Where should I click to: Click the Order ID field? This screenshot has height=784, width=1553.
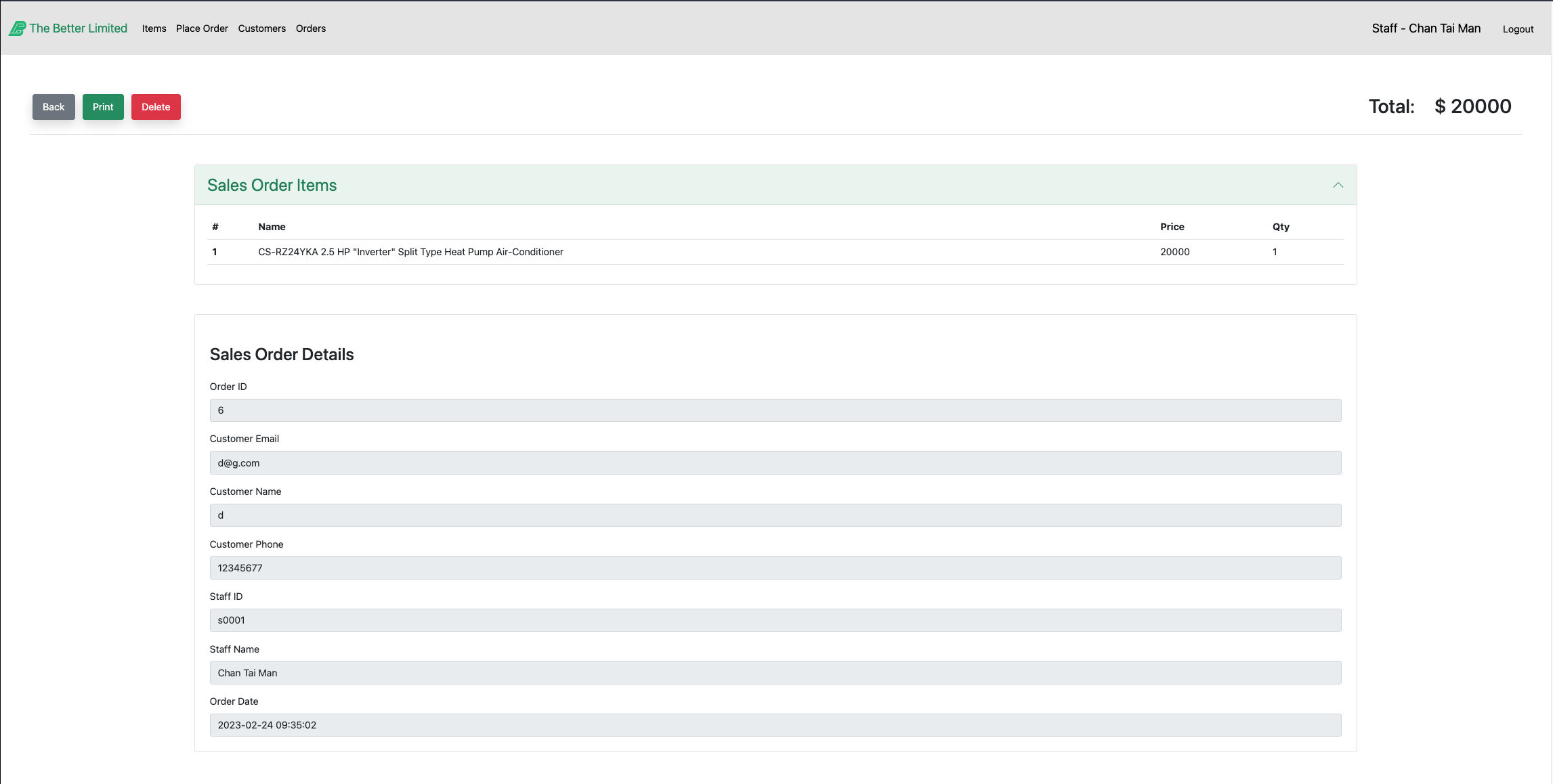775,410
